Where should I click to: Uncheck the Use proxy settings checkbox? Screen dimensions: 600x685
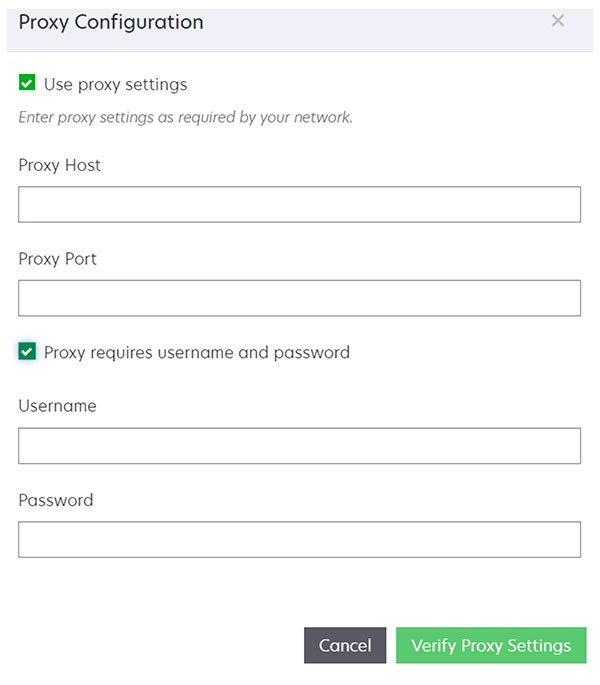tap(27, 83)
